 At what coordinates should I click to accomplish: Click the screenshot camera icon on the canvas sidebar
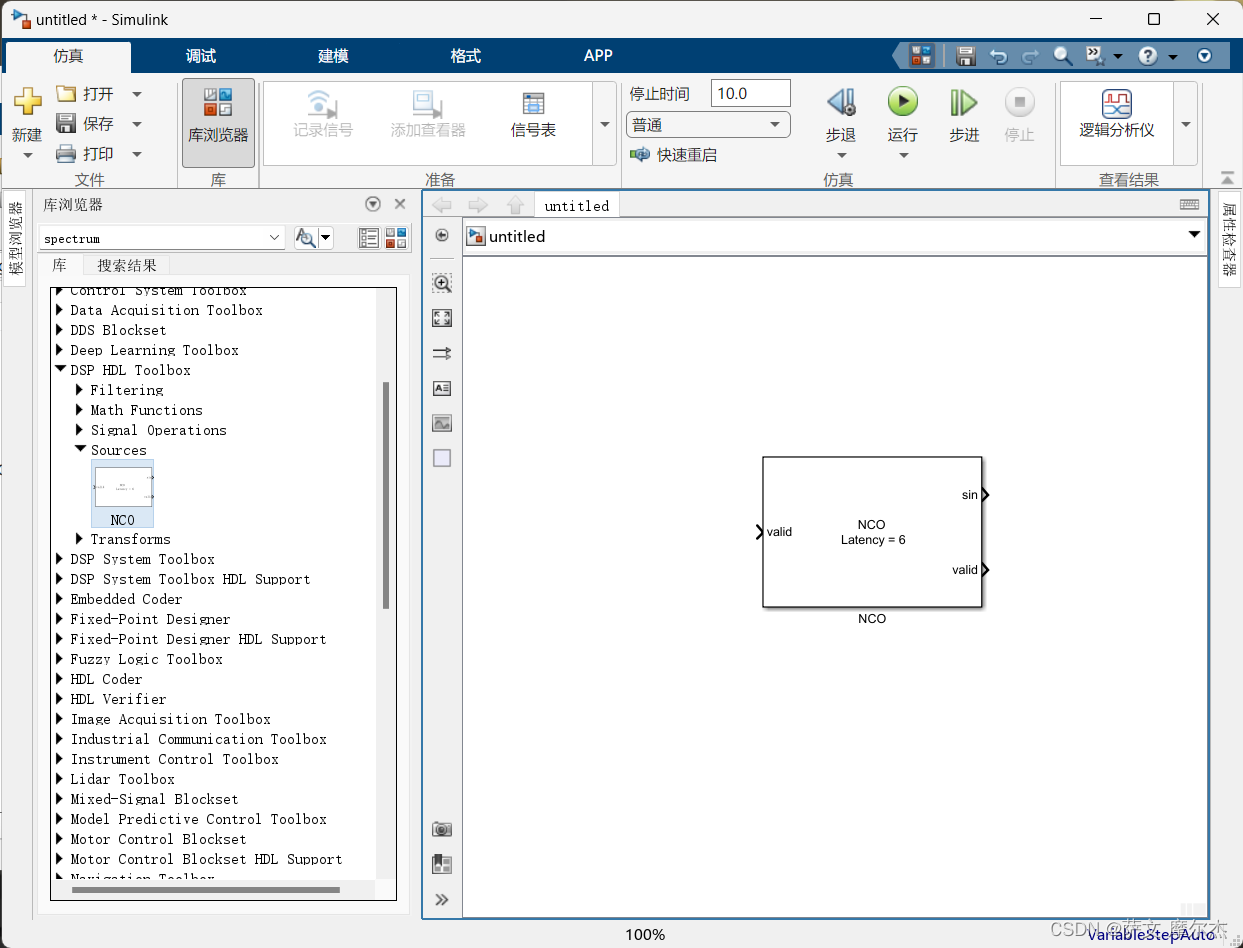(441, 829)
